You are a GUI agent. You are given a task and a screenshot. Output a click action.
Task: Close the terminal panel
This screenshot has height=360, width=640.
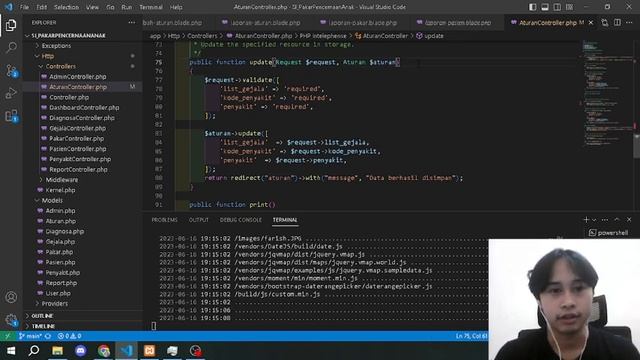pyautogui.click(x=629, y=220)
